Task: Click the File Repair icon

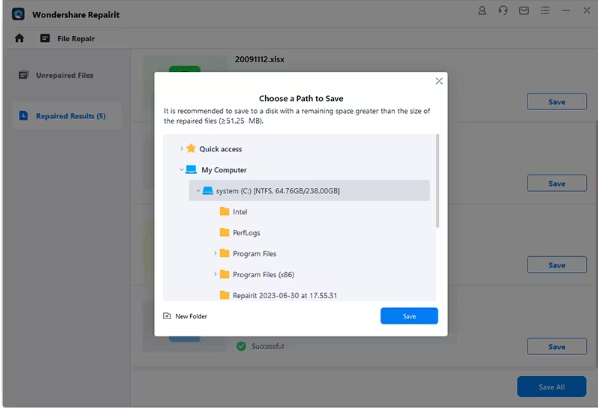Action: pyautogui.click(x=45, y=38)
